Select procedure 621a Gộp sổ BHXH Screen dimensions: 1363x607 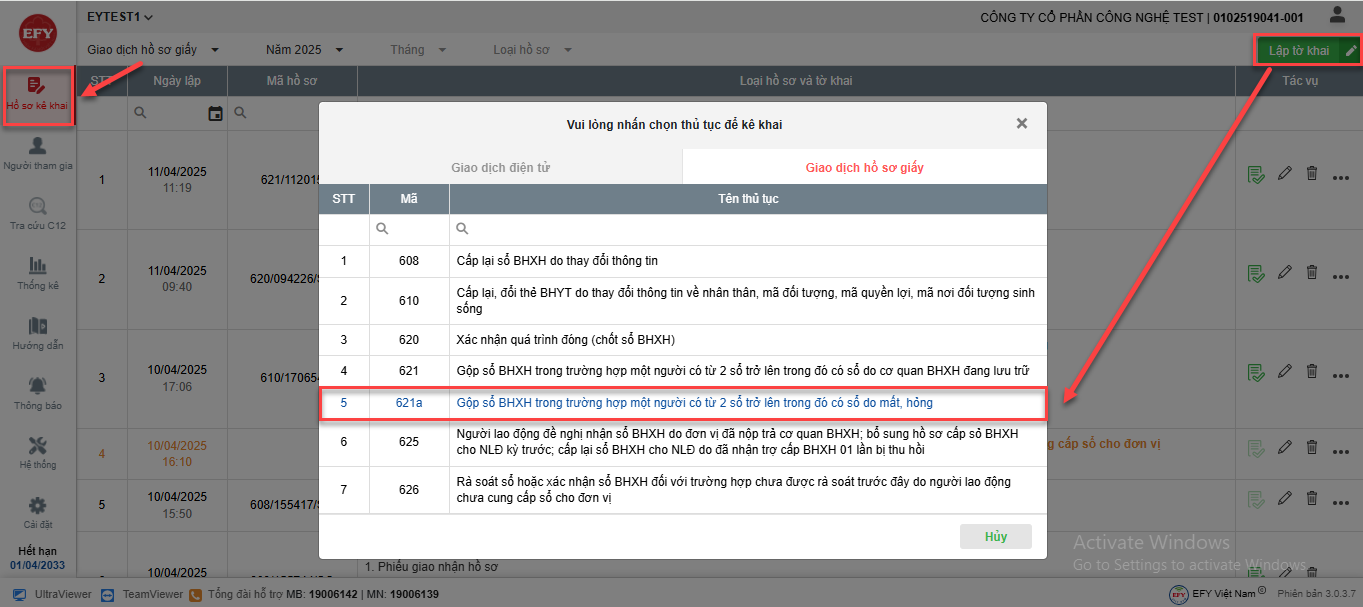tap(693, 403)
